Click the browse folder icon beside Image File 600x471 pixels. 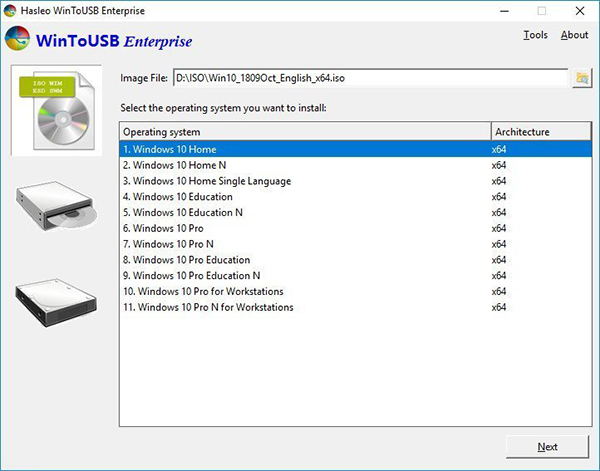click(x=581, y=79)
